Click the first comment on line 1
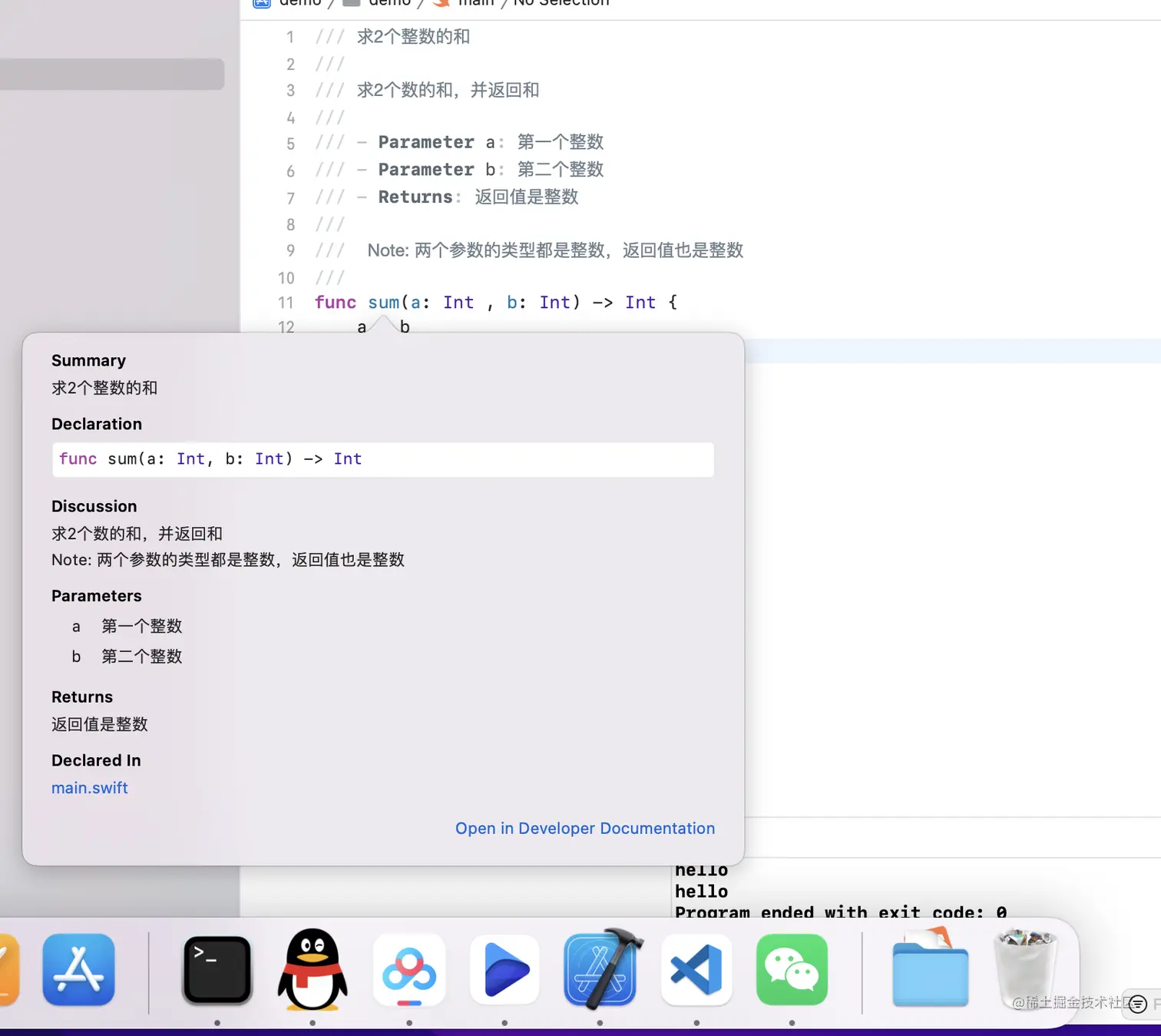This screenshot has height=1036, width=1161. [x=392, y=37]
